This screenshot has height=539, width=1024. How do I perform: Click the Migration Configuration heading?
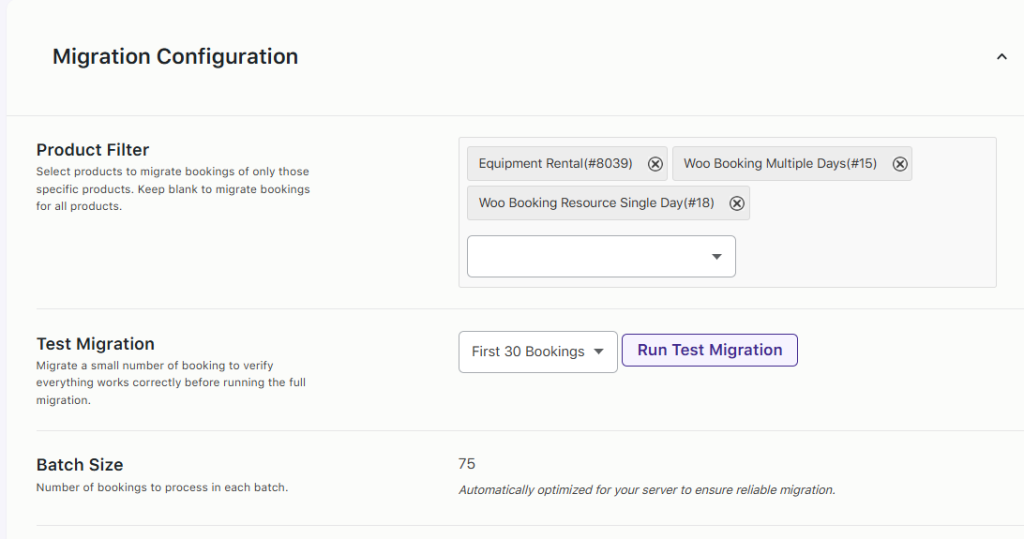tap(175, 57)
